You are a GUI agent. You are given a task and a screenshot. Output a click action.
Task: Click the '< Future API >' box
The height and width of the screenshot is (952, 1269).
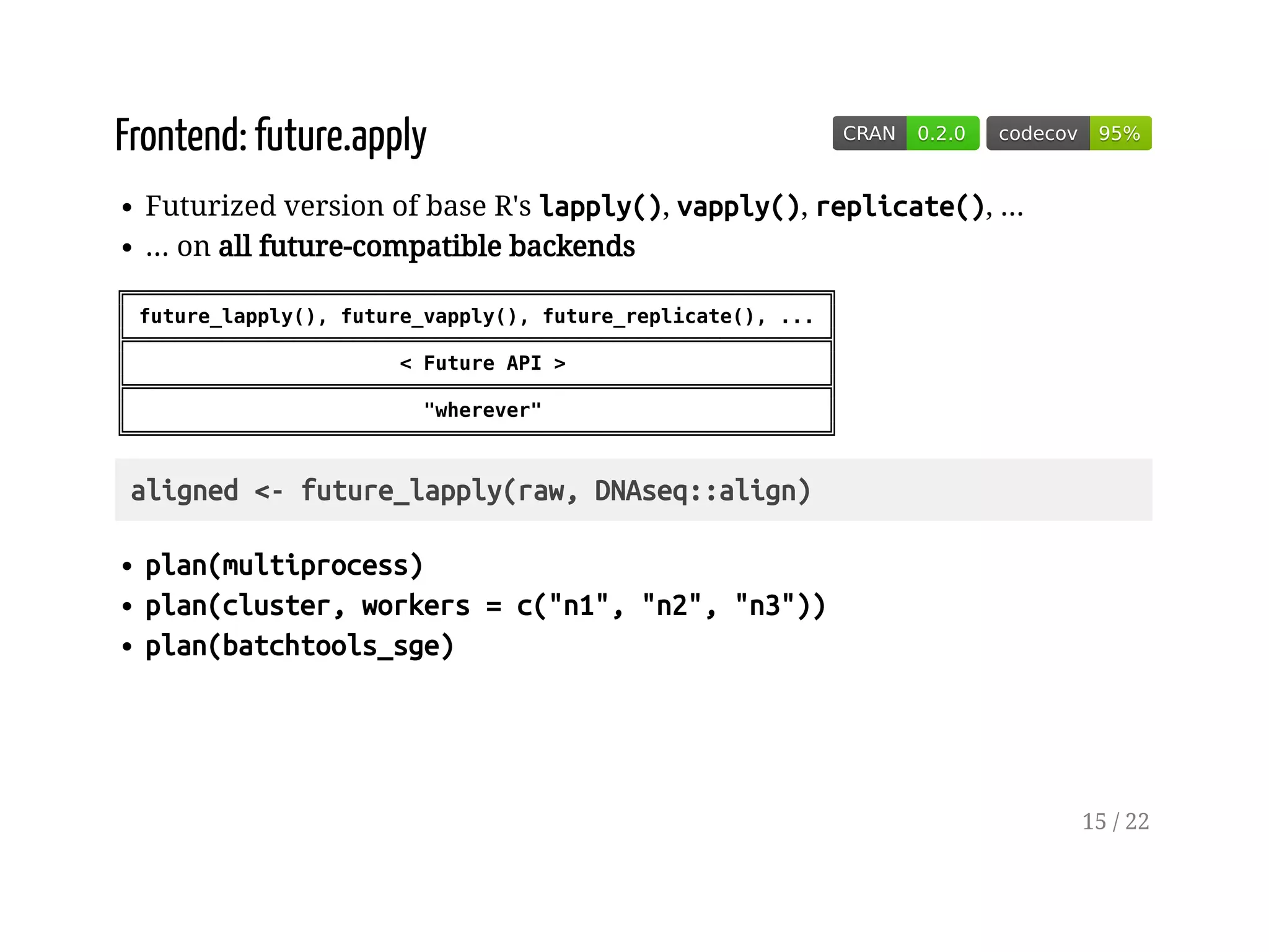(476, 364)
